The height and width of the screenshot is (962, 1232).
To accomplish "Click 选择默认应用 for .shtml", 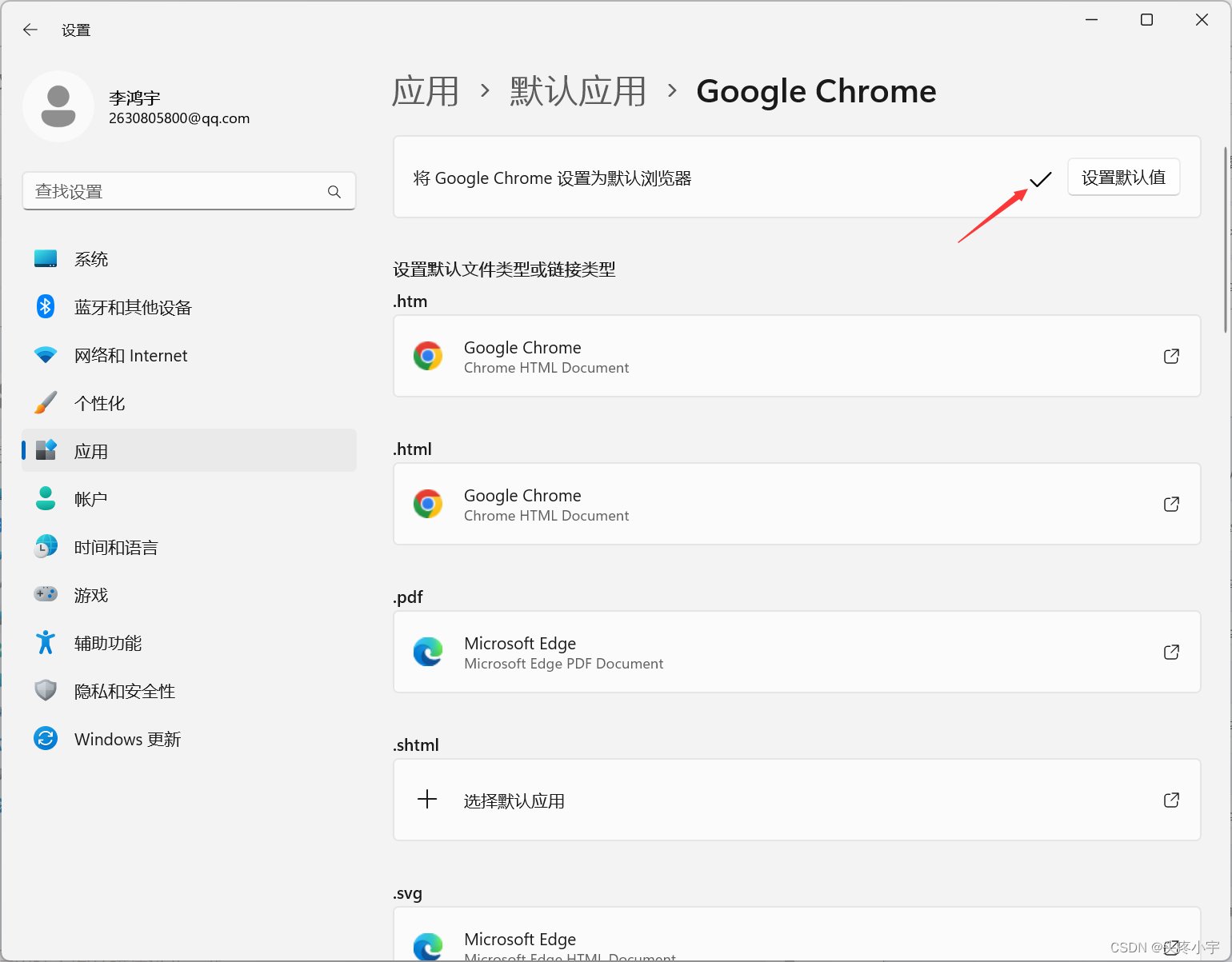I will (797, 800).
